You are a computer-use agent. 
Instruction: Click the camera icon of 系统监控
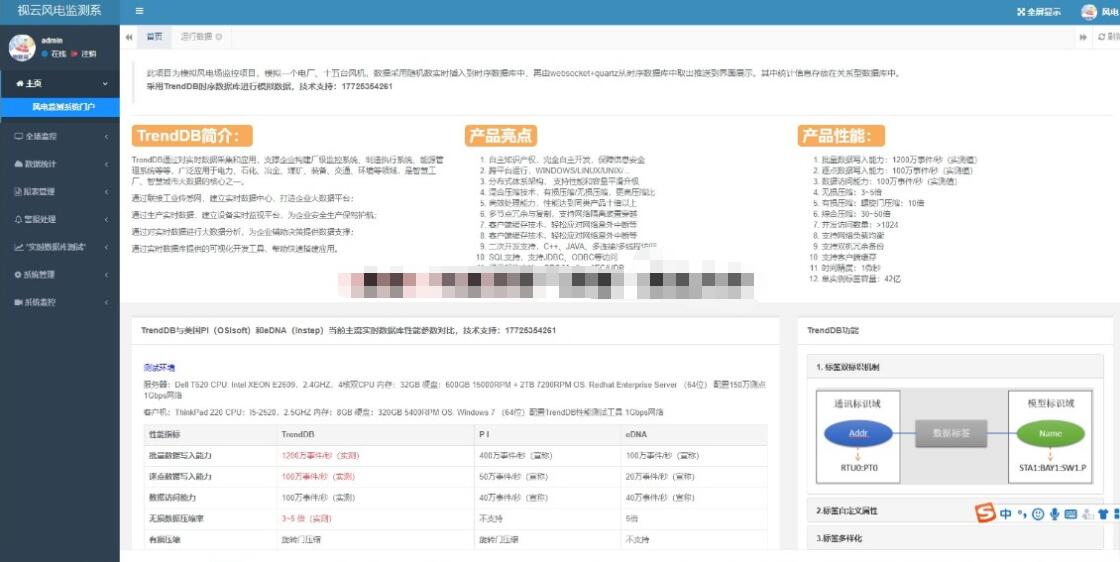tap(19, 302)
